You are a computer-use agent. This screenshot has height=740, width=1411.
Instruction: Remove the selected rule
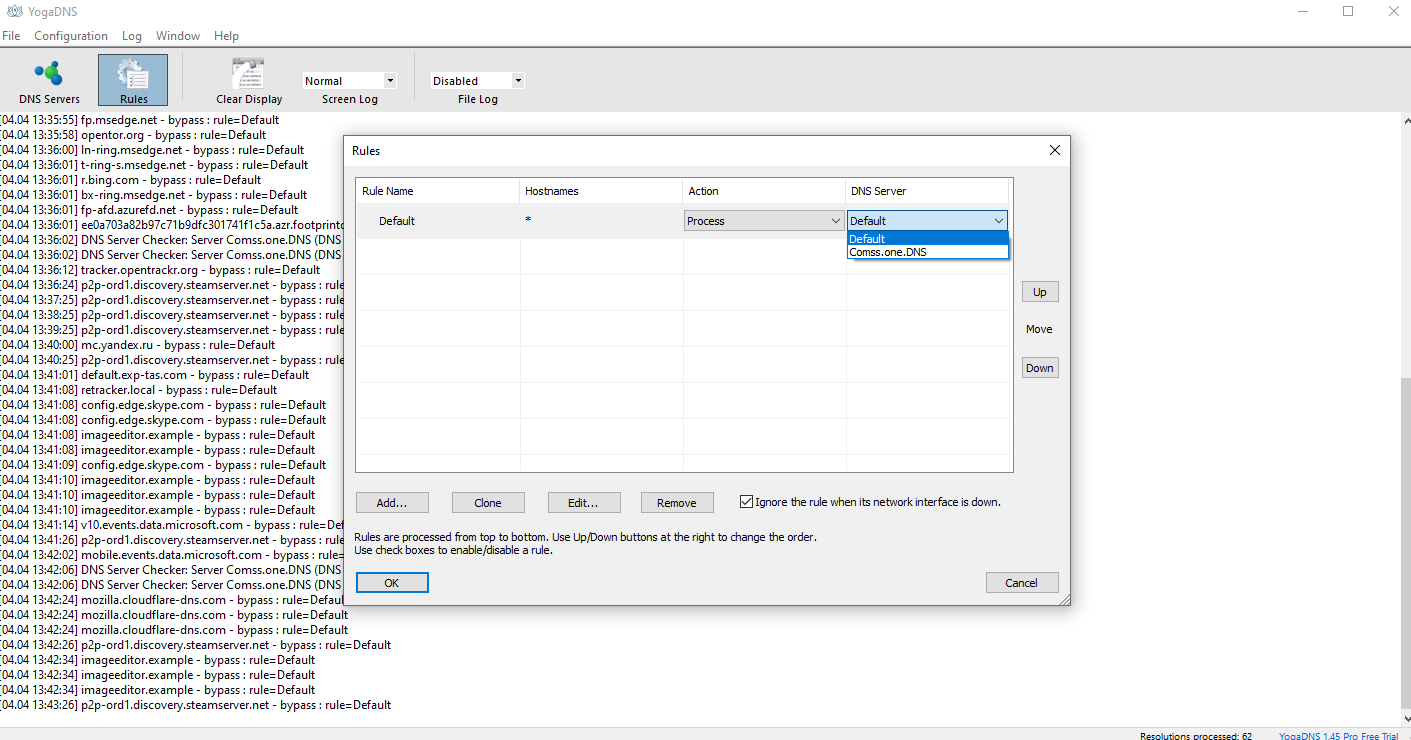tap(677, 502)
